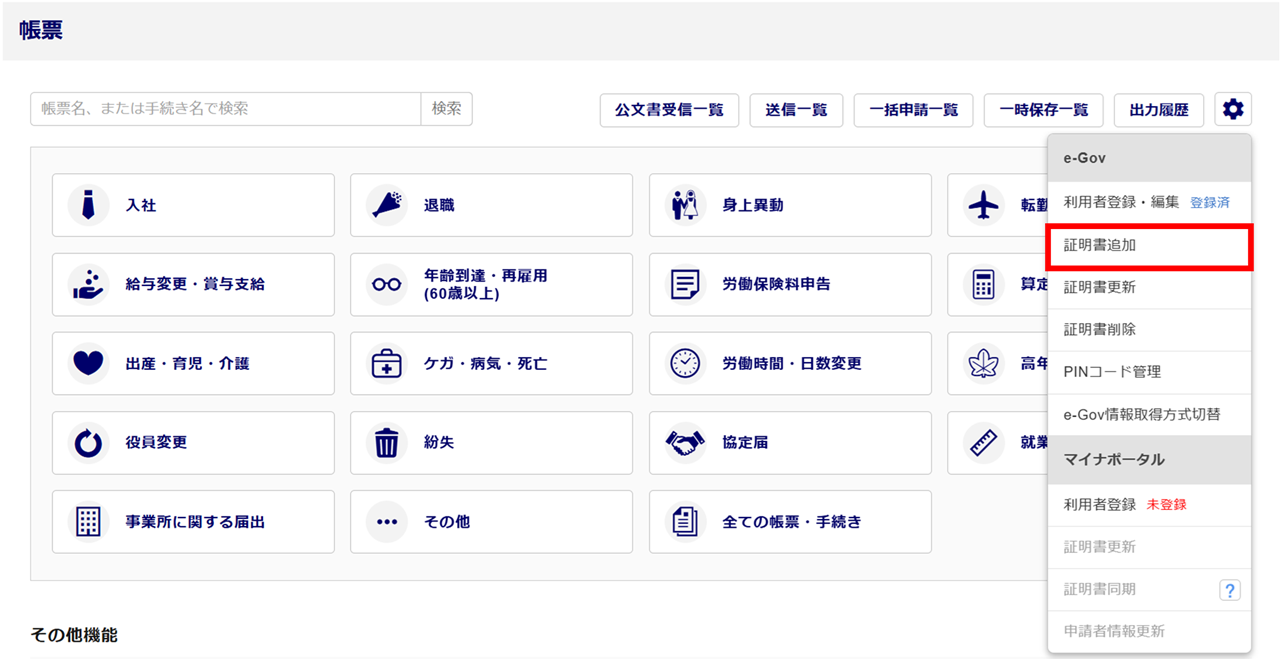Open 給与変更・賞与支給 category
Image resolution: width=1280 pixels, height=659 pixels.
click(x=193, y=284)
